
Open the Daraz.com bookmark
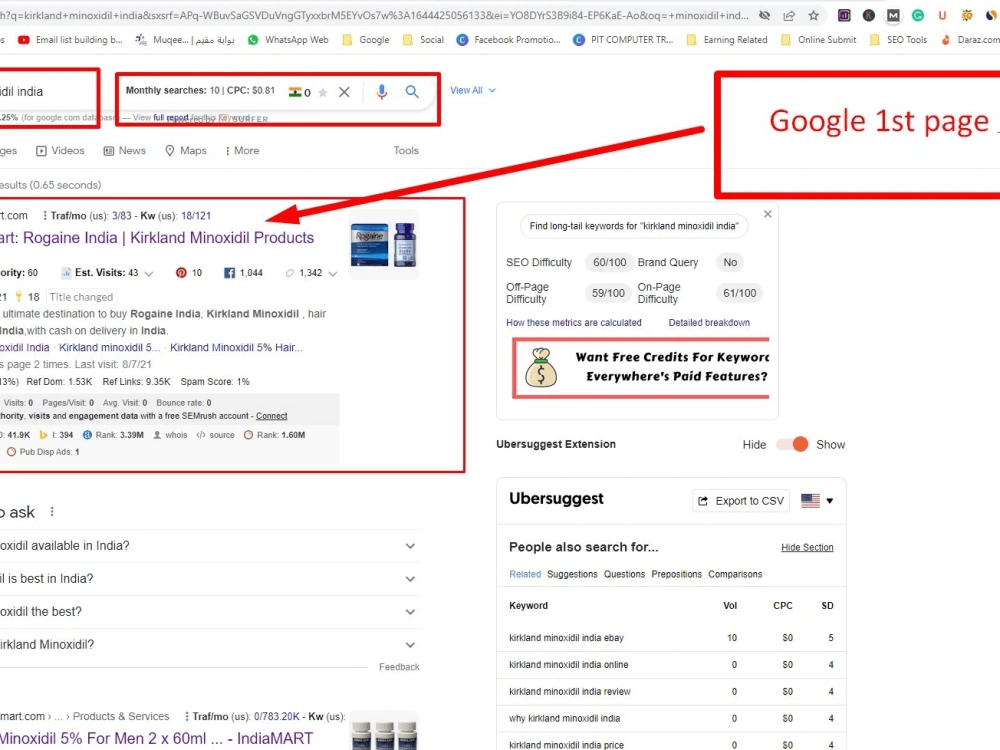pyautogui.click(x=970, y=40)
